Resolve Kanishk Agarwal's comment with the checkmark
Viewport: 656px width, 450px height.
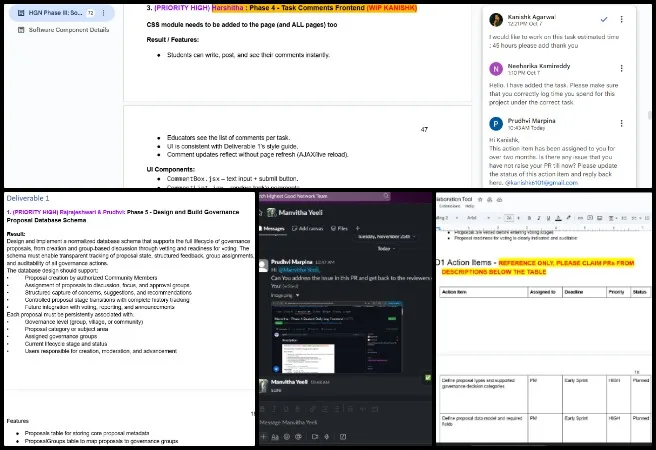coord(603,19)
